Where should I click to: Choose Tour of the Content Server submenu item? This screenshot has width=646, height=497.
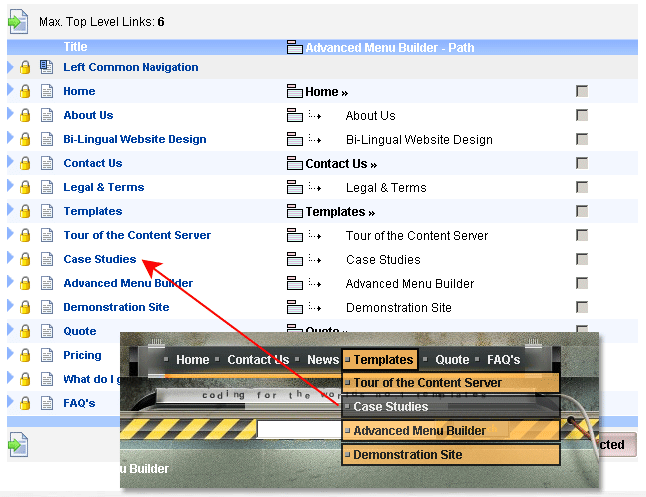(451, 382)
